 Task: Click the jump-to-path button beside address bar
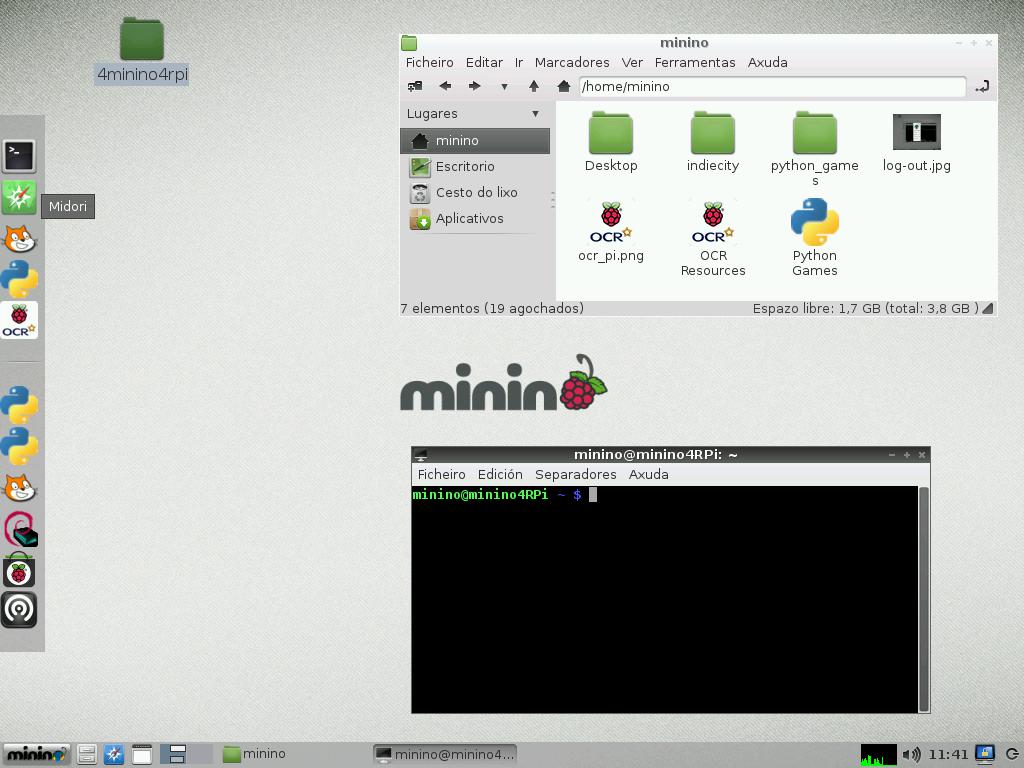[982, 86]
